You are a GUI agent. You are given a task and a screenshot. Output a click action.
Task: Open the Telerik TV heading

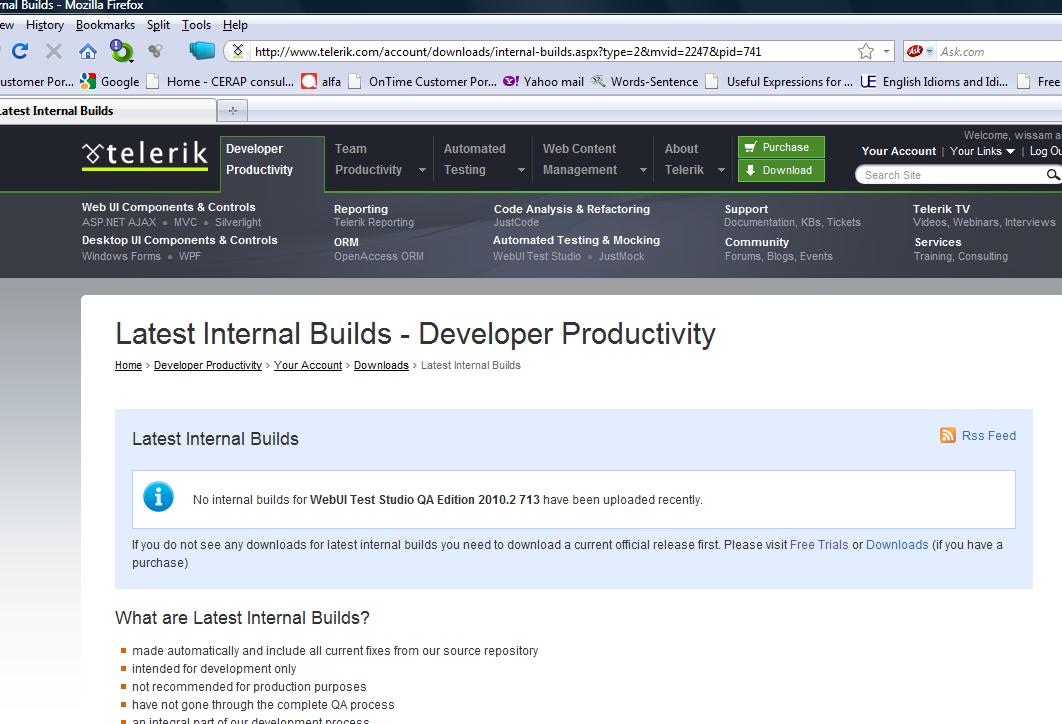point(941,209)
